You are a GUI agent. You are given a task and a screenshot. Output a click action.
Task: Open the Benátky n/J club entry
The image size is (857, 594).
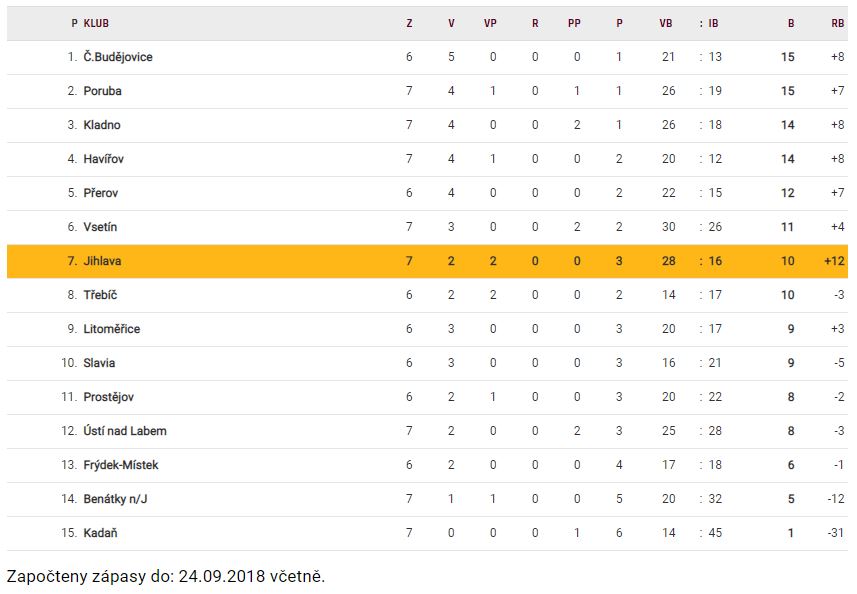click(114, 499)
